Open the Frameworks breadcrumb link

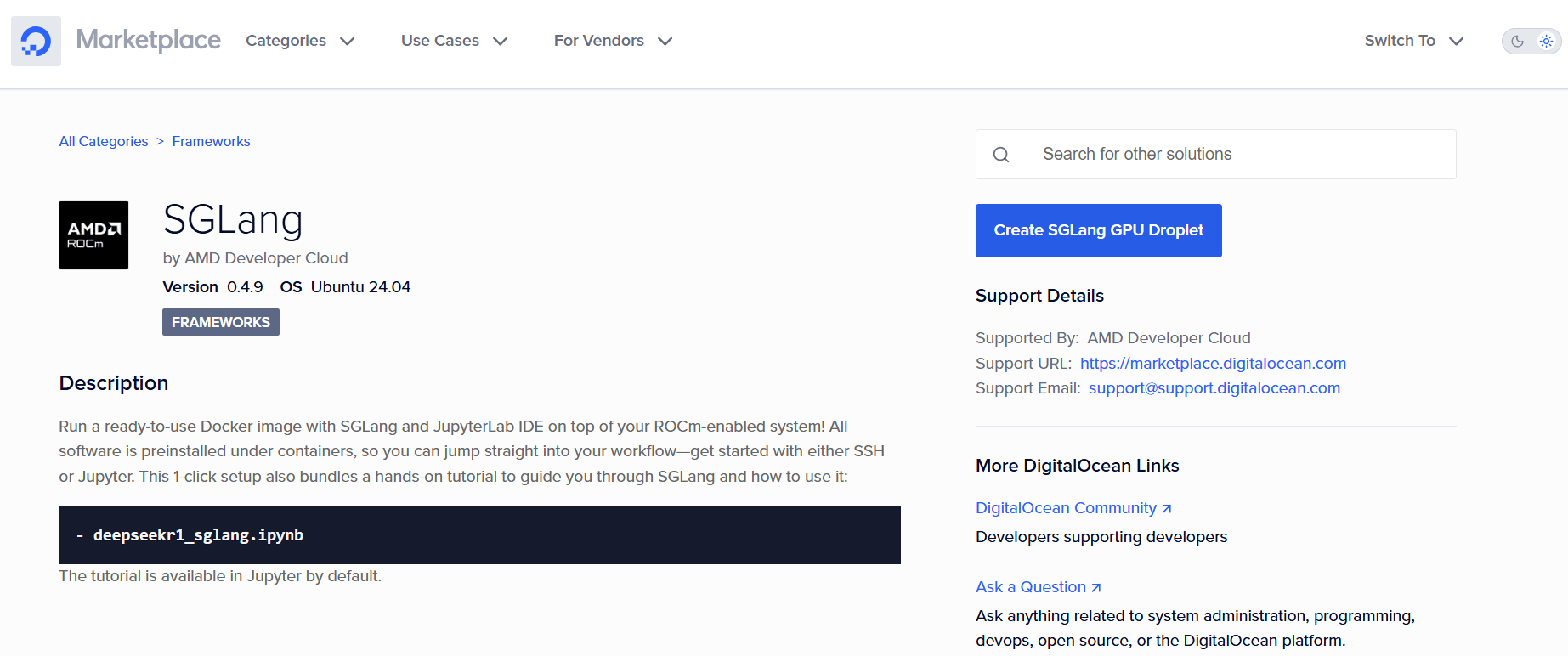[x=211, y=141]
